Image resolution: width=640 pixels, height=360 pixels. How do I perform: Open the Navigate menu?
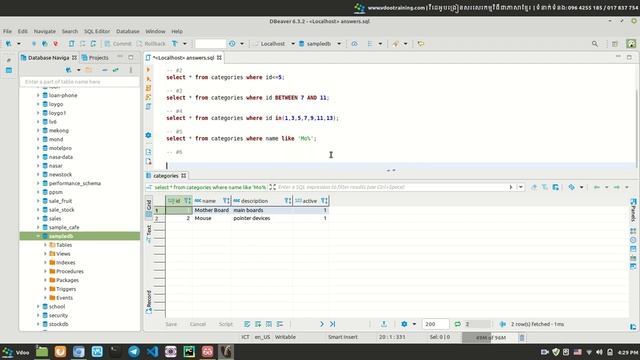pyautogui.click(x=44, y=31)
